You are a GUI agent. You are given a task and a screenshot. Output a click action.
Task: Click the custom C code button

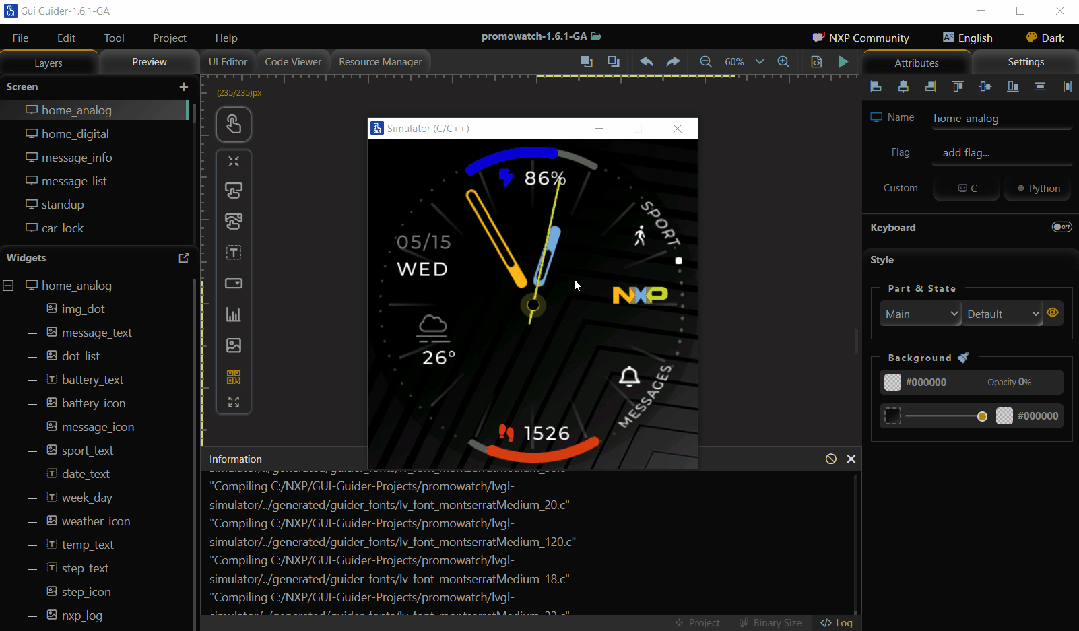pos(967,188)
